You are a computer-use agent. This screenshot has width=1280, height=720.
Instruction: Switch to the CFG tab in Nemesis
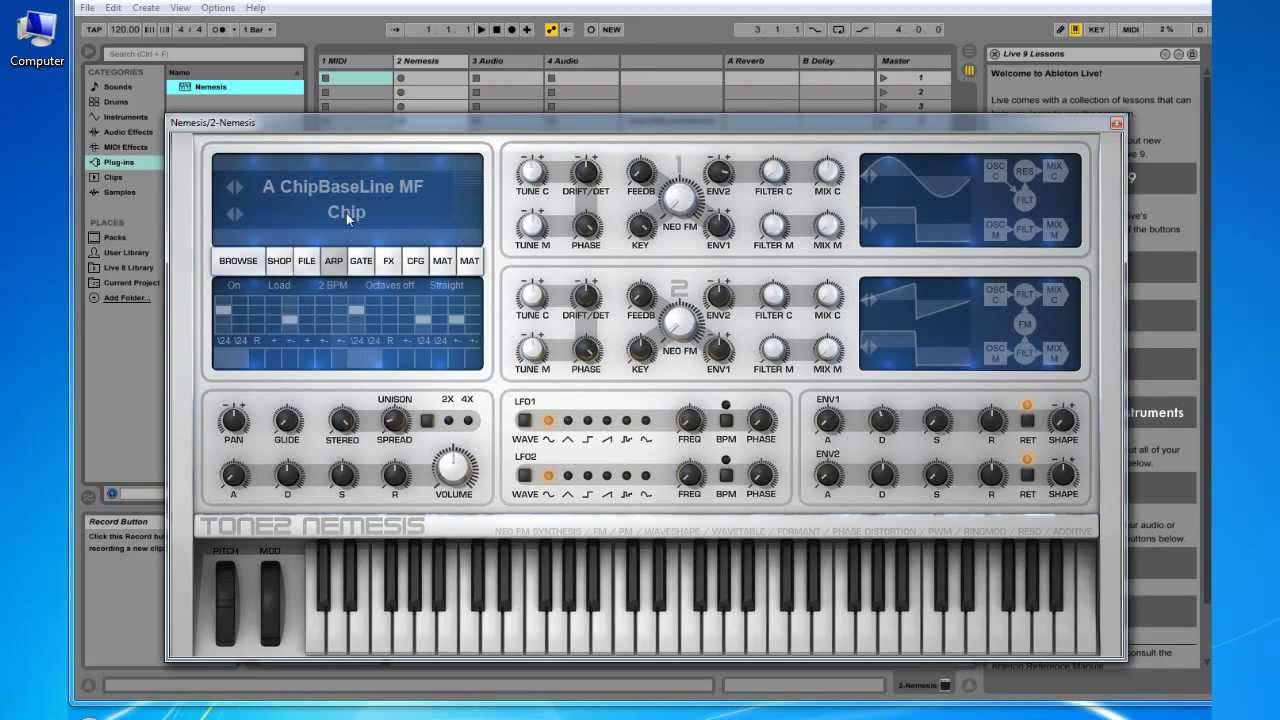[415, 261]
